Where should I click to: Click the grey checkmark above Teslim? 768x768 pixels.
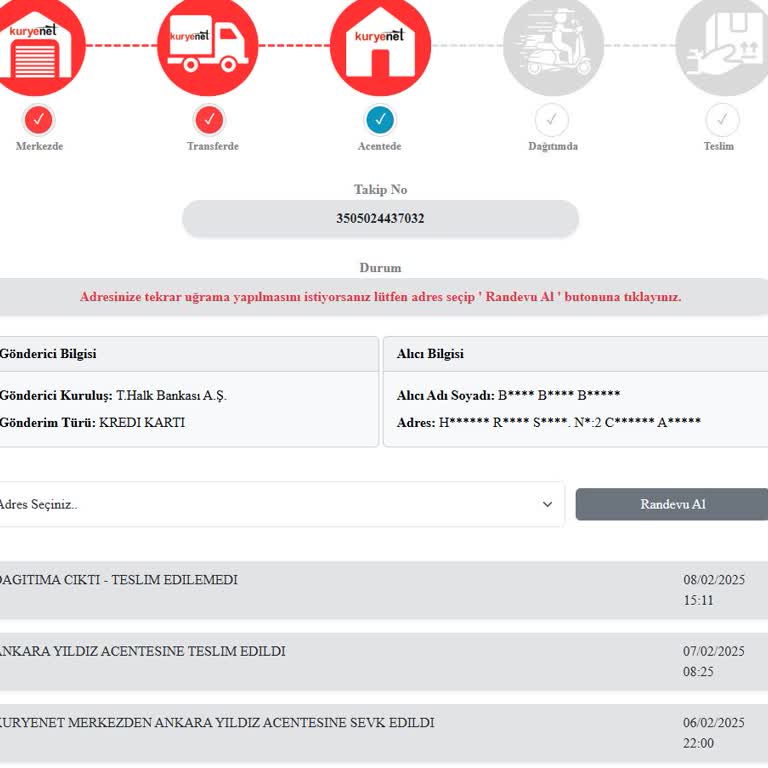(722, 120)
